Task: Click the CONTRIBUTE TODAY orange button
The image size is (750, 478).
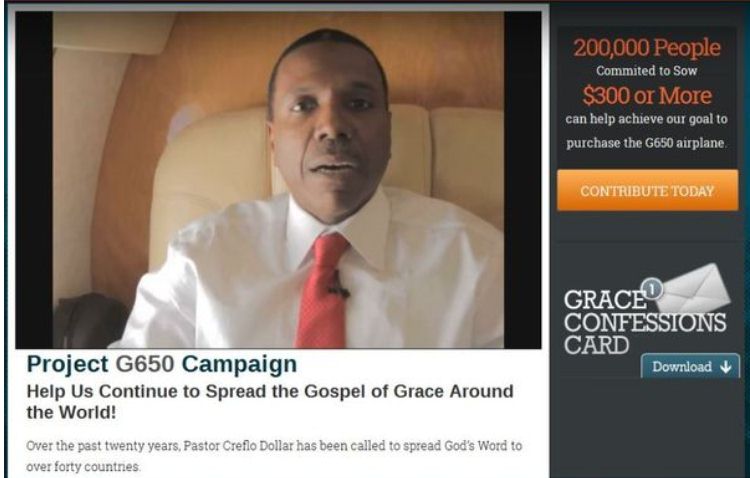Action: coord(648,190)
